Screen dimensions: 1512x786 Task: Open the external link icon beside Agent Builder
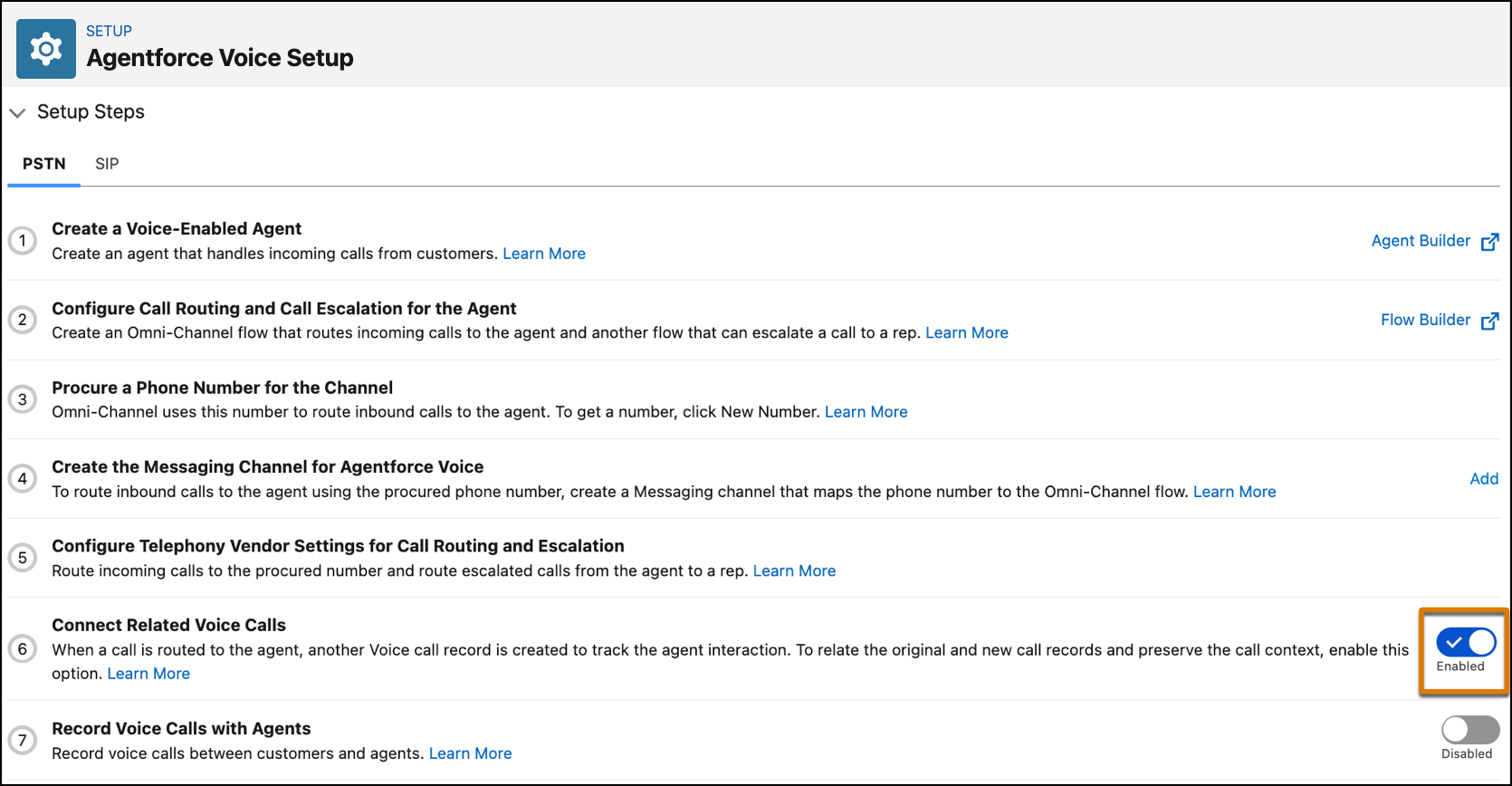pos(1489,242)
